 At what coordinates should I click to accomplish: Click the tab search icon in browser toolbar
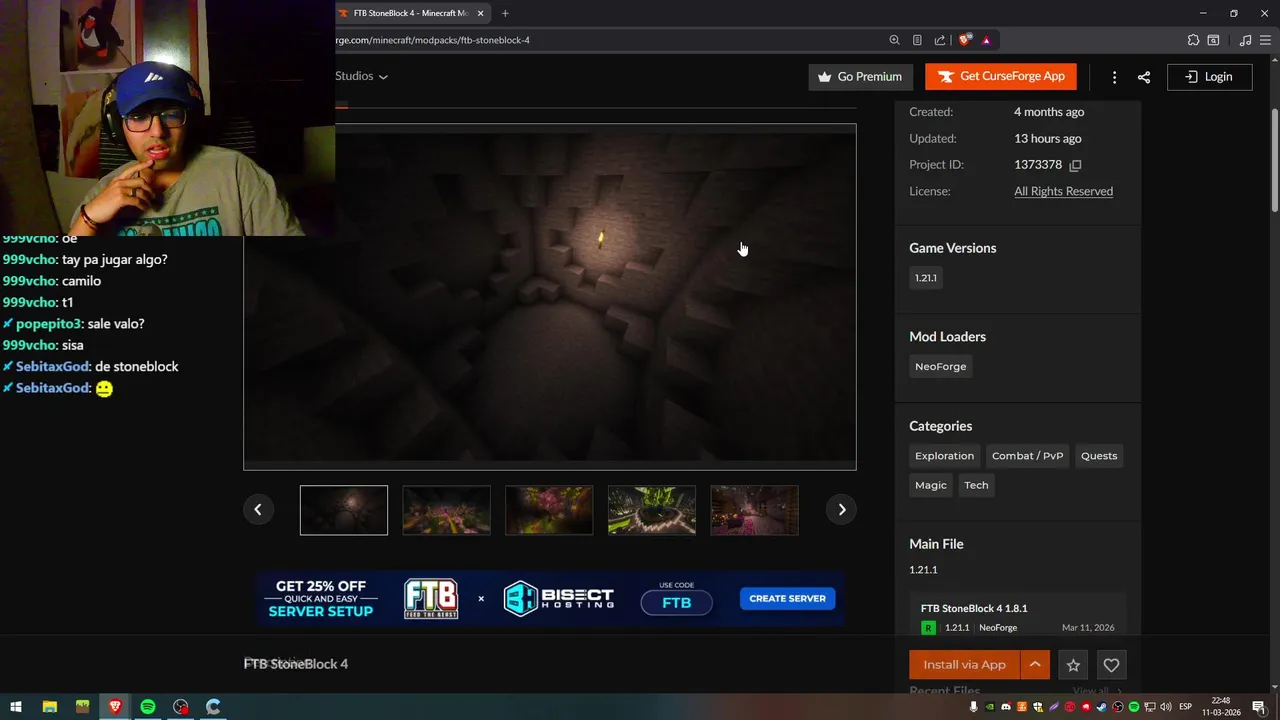click(x=1213, y=40)
